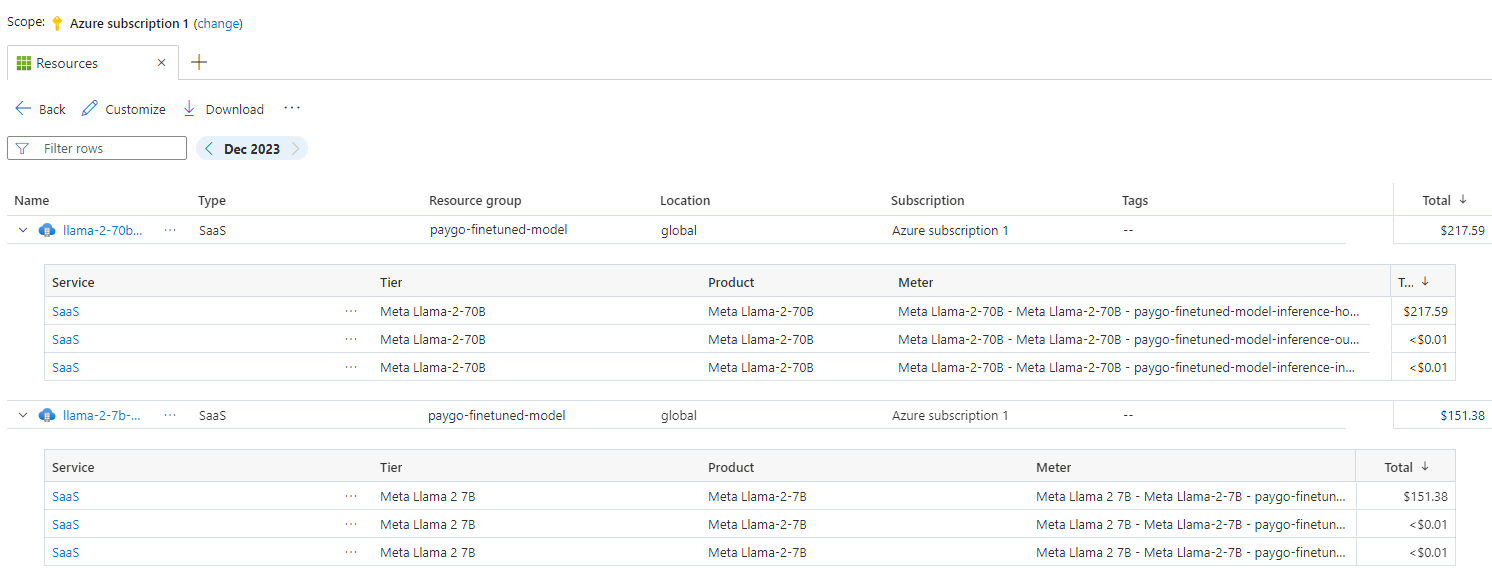The image size is (1492, 580).
Task: Add a new view tab with plus
Action: (x=199, y=62)
